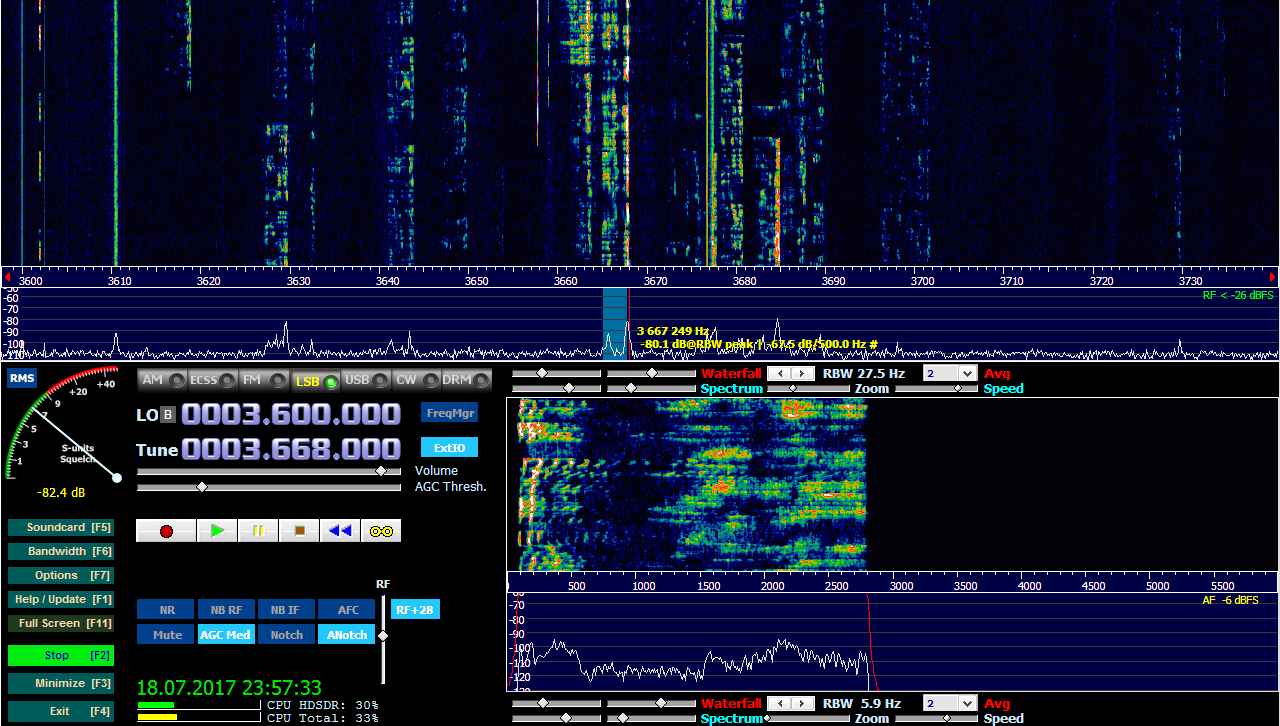Open the ExtIO dialog
The width and height of the screenshot is (1280, 726).
[449, 447]
